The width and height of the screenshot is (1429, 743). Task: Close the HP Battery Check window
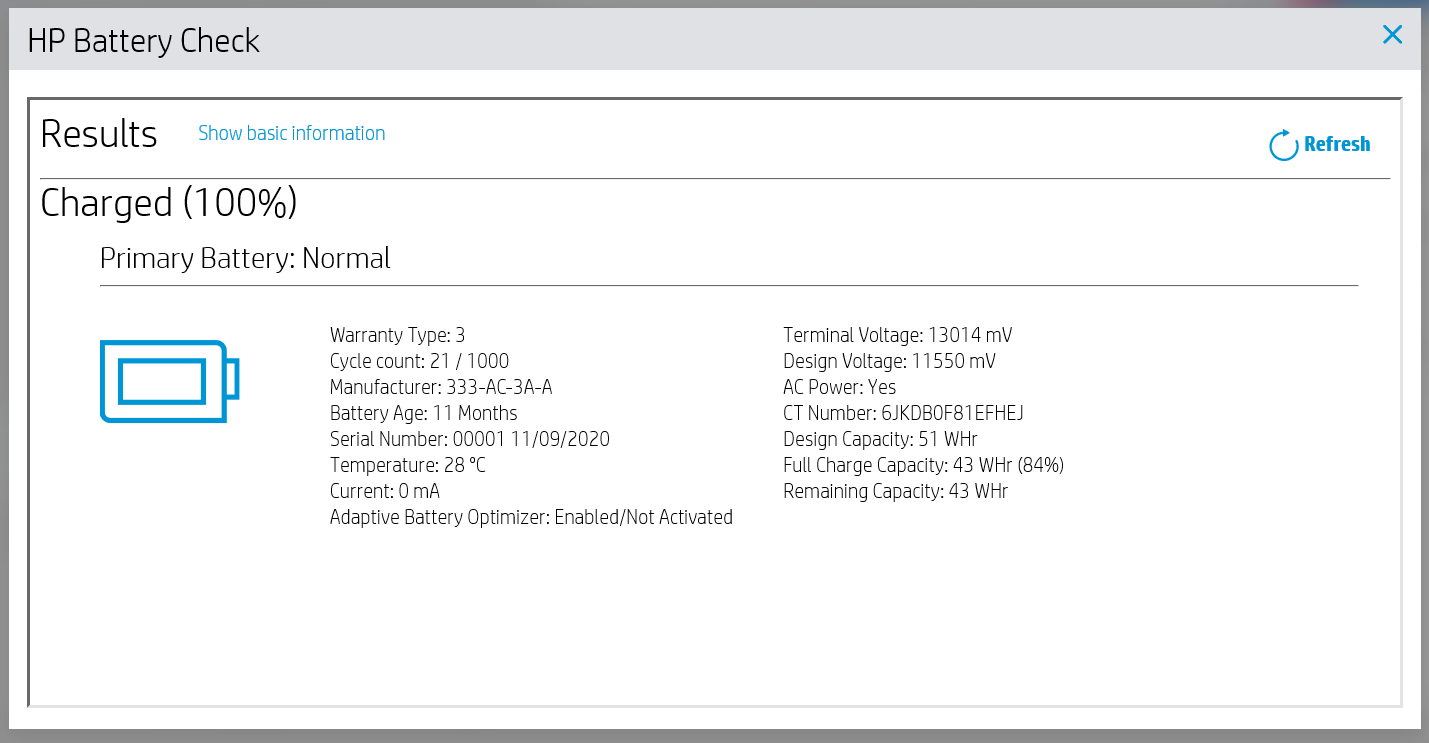[1392, 35]
